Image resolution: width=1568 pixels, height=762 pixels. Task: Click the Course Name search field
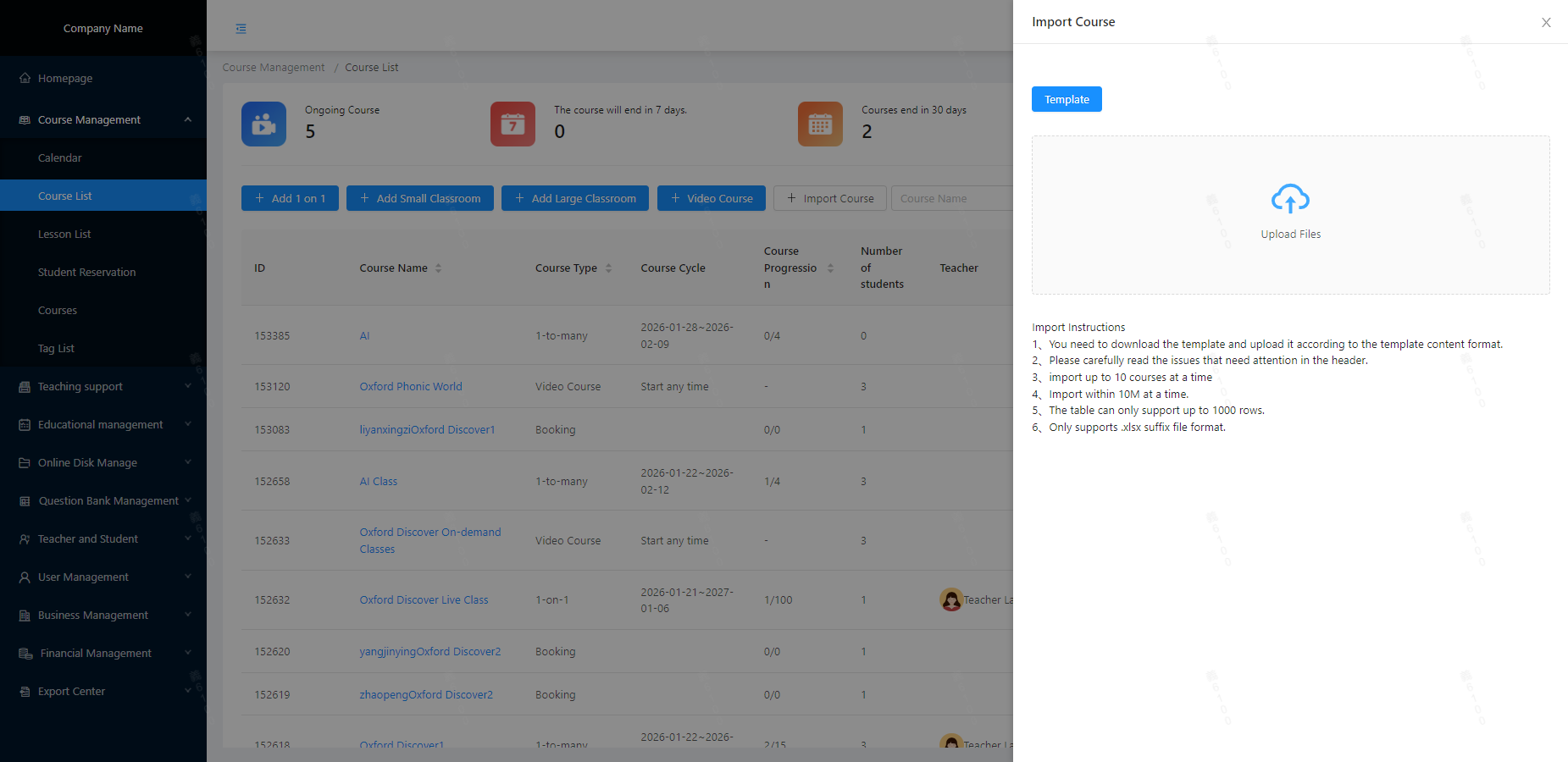pyautogui.click(x=950, y=198)
